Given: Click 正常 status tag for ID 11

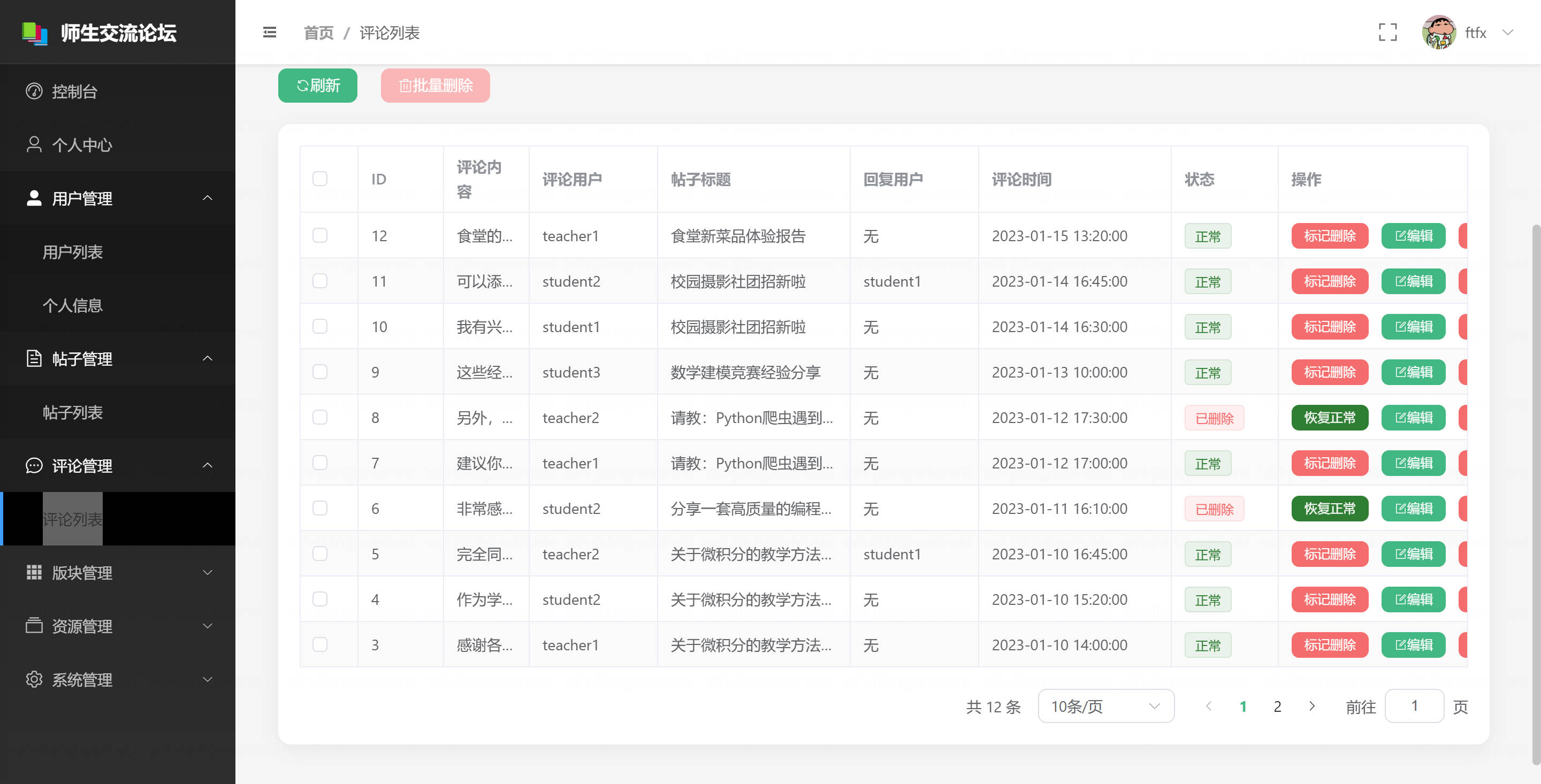Looking at the screenshot, I should coord(1207,282).
